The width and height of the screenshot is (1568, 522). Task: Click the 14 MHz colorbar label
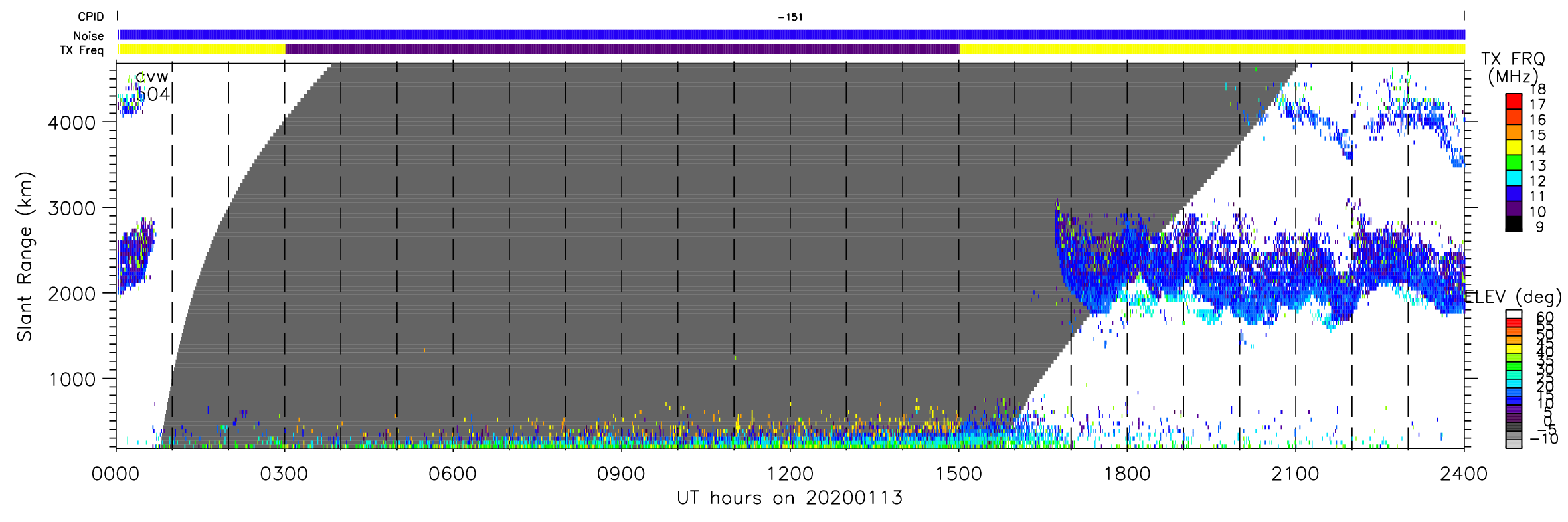1537,150
